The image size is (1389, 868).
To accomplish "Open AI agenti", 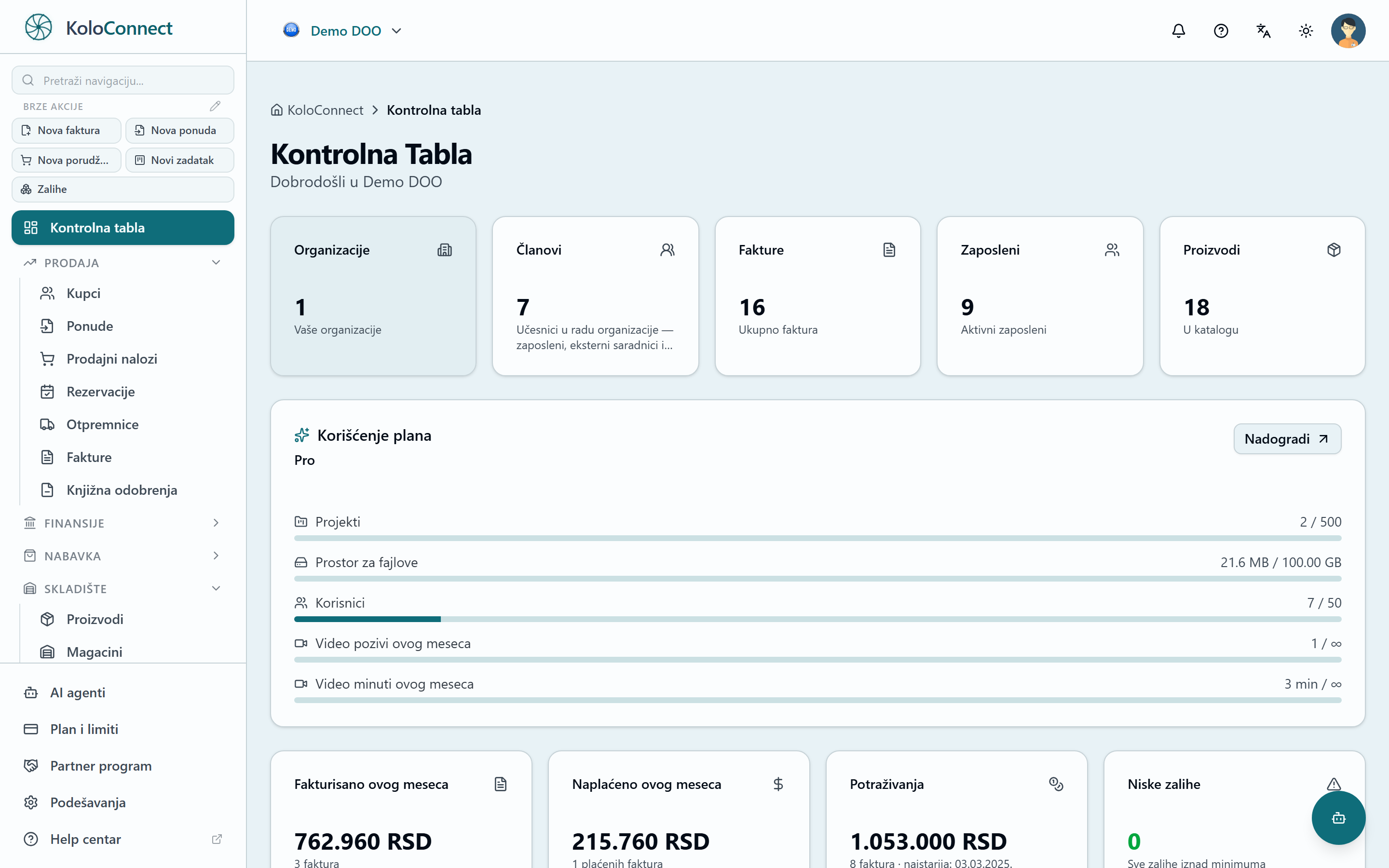I will tap(123, 692).
